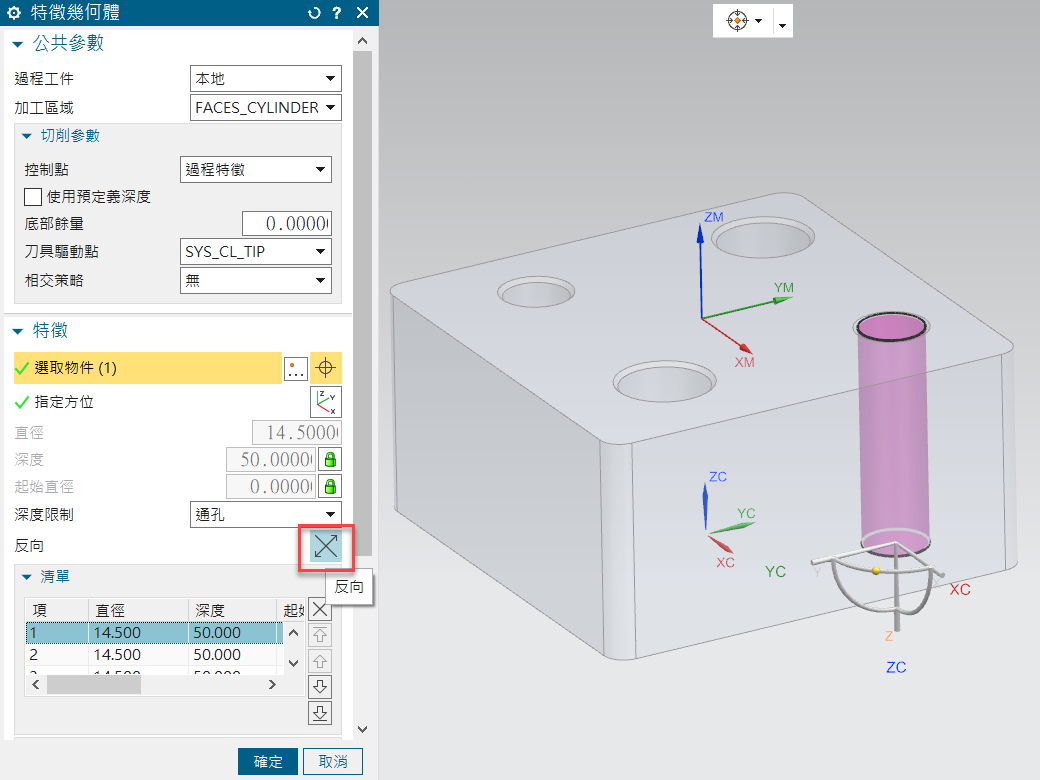1040x780 pixels.
Task: Move list item up one arrow icon
Action: (x=320, y=661)
